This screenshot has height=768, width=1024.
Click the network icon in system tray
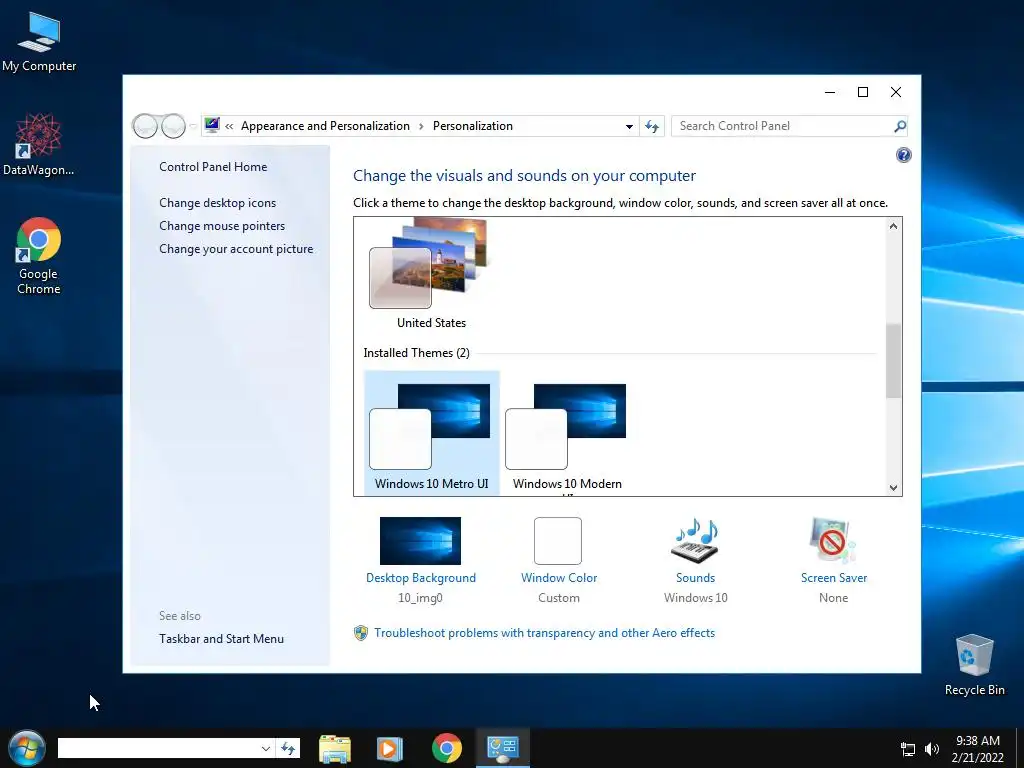[908, 749]
